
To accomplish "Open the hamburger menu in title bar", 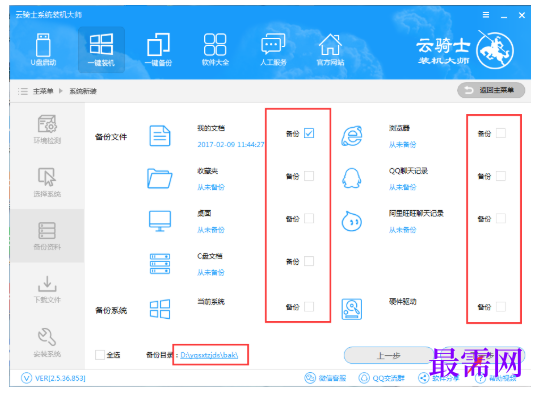I will [x=486, y=15].
